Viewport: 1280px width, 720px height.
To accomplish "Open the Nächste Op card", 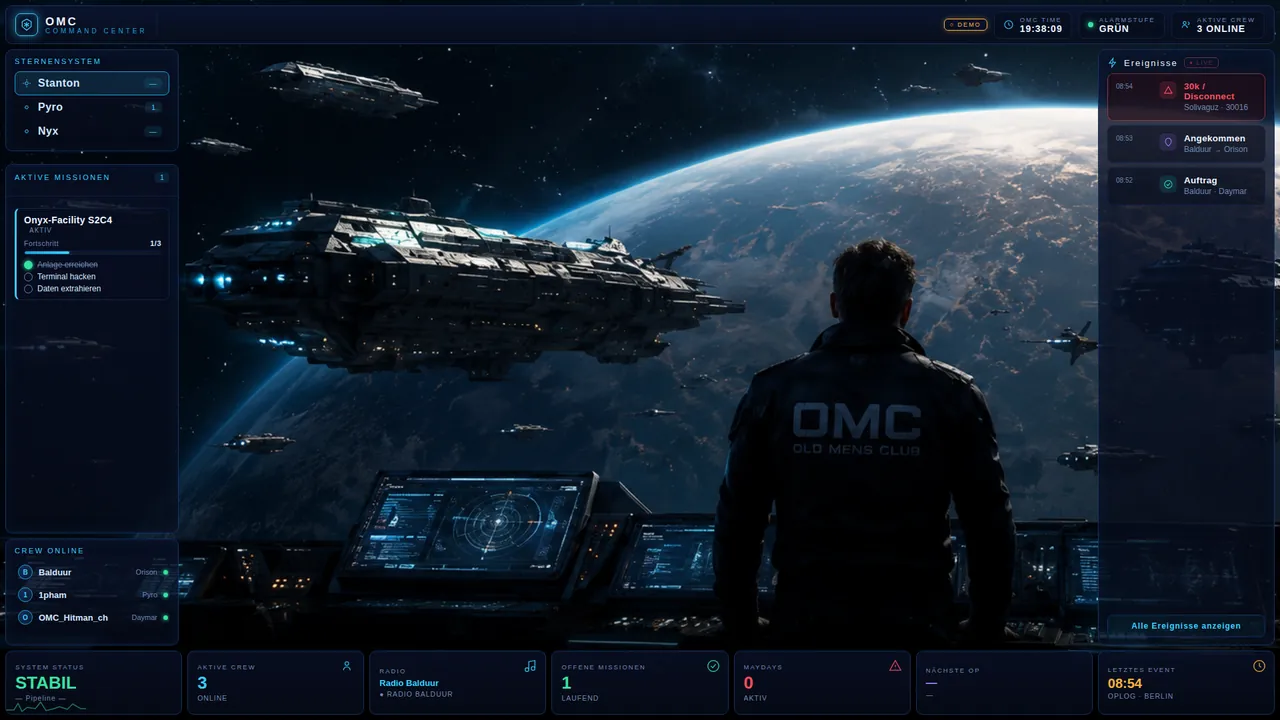I will point(1004,683).
